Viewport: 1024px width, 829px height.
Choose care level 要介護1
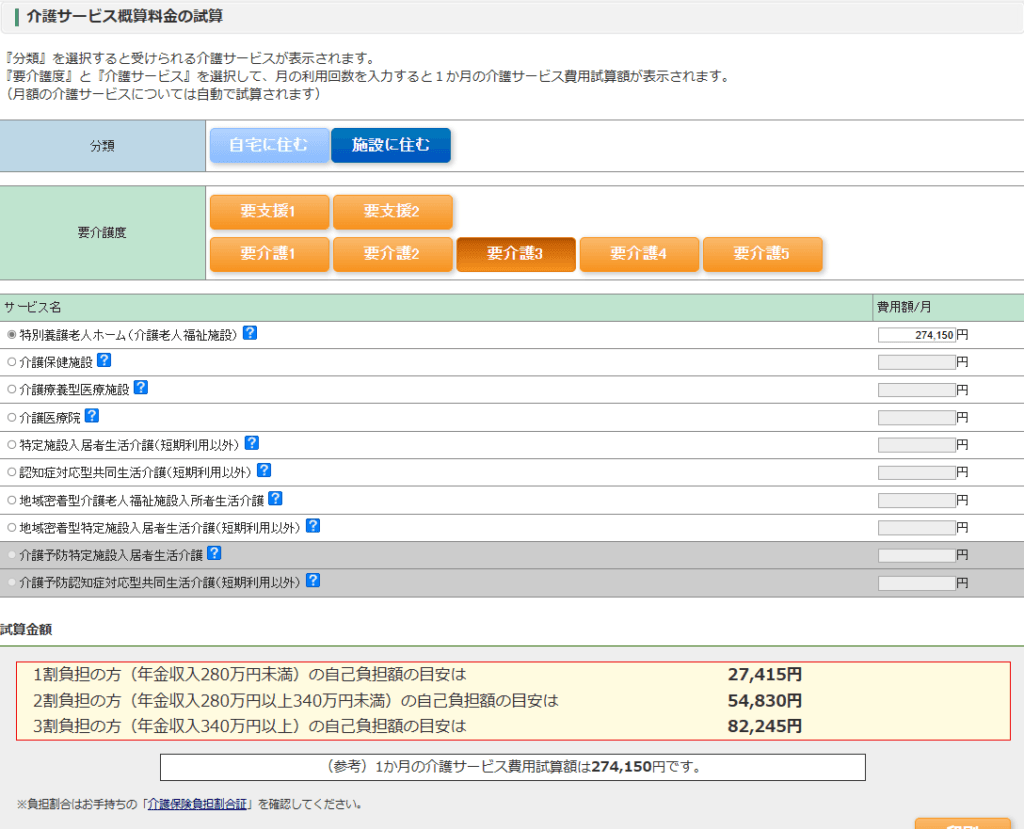269,254
